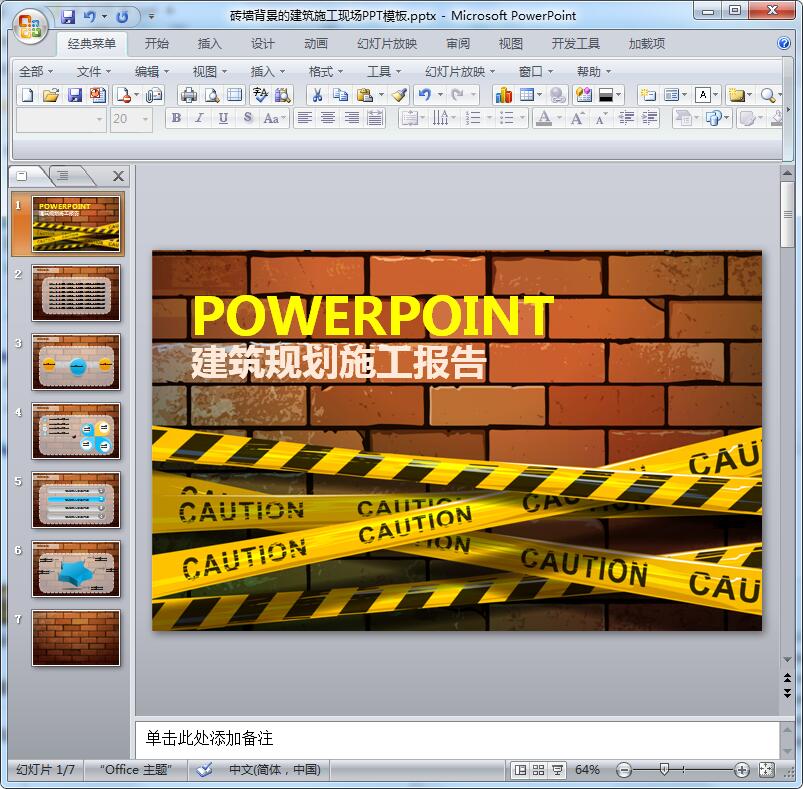Open the font name combo box
This screenshot has height=789, width=803.
point(61,120)
